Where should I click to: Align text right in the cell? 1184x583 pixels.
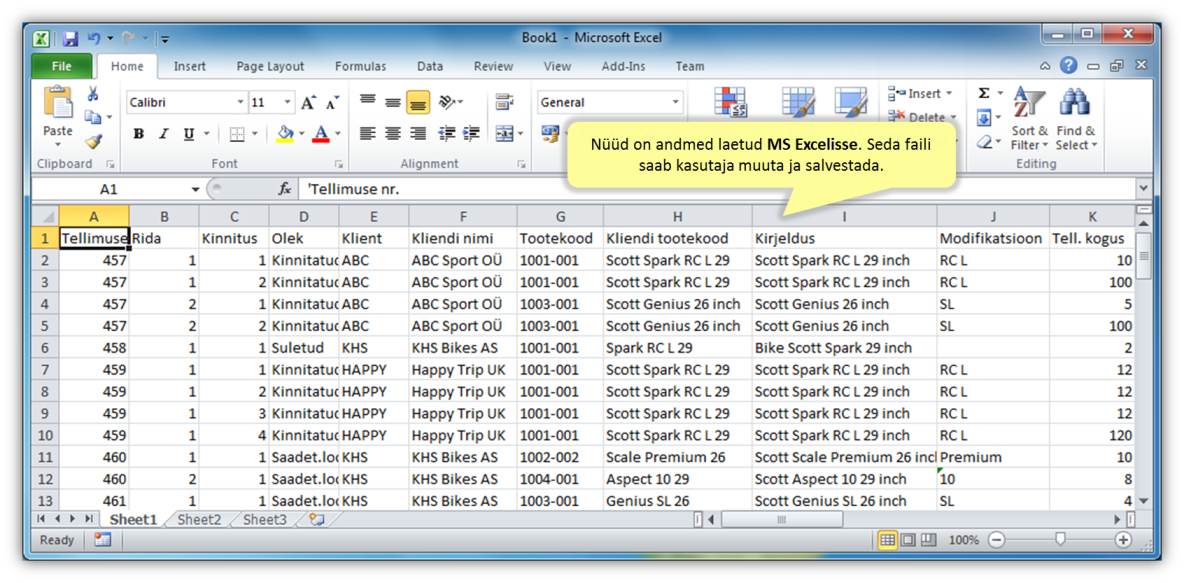click(x=418, y=134)
